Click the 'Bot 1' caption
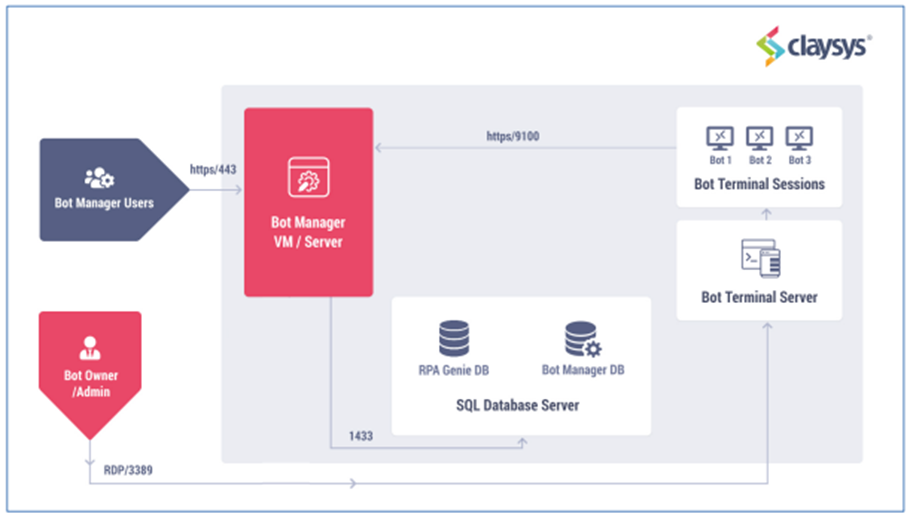Screen dimensions: 910x520 point(720,160)
